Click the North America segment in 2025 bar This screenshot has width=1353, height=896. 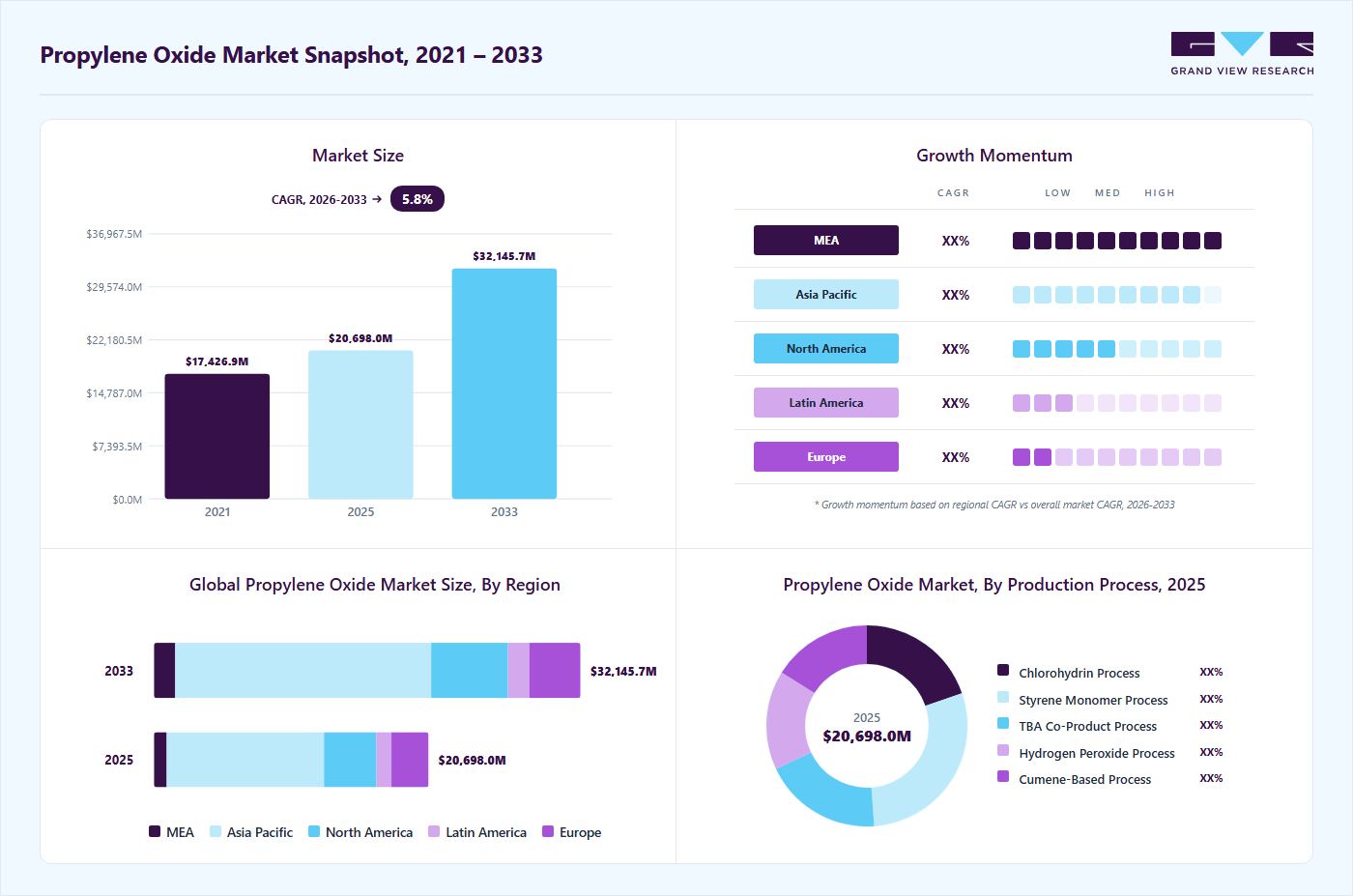(350, 760)
